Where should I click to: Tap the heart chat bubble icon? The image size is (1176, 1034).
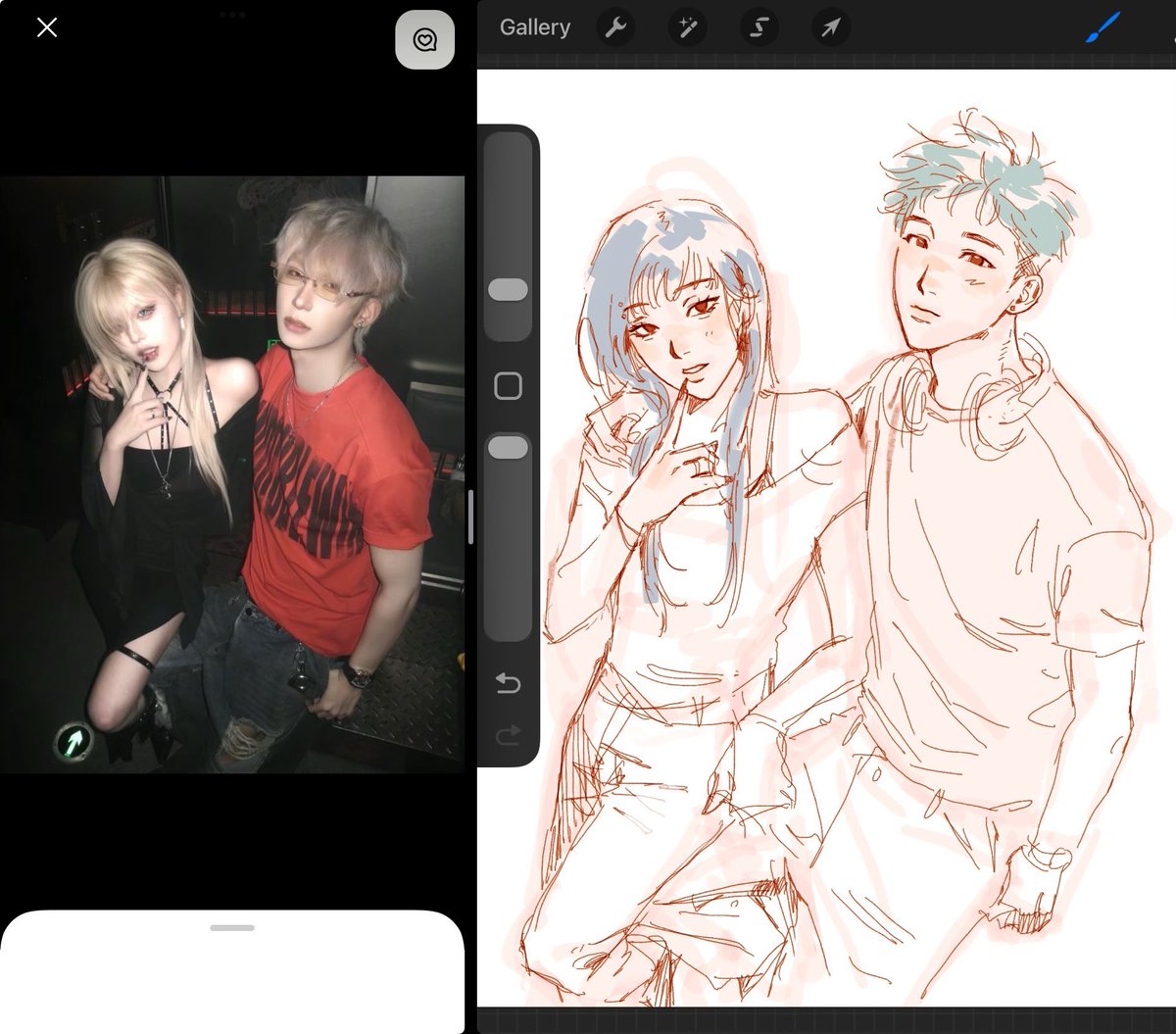pyautogui.click(x=424, y=40)
